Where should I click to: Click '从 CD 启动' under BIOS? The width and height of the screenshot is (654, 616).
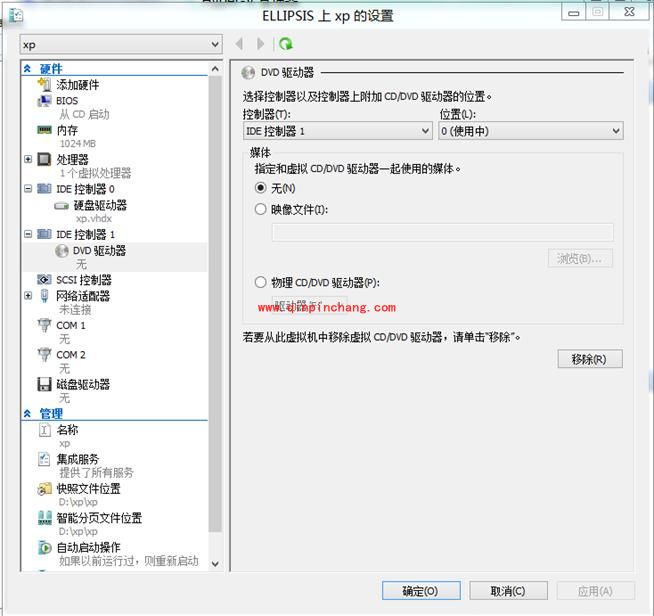coord(84,114)
